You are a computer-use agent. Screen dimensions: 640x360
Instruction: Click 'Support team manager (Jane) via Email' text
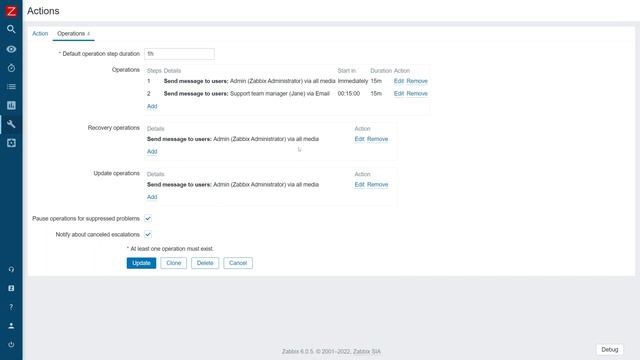point(280,93)
